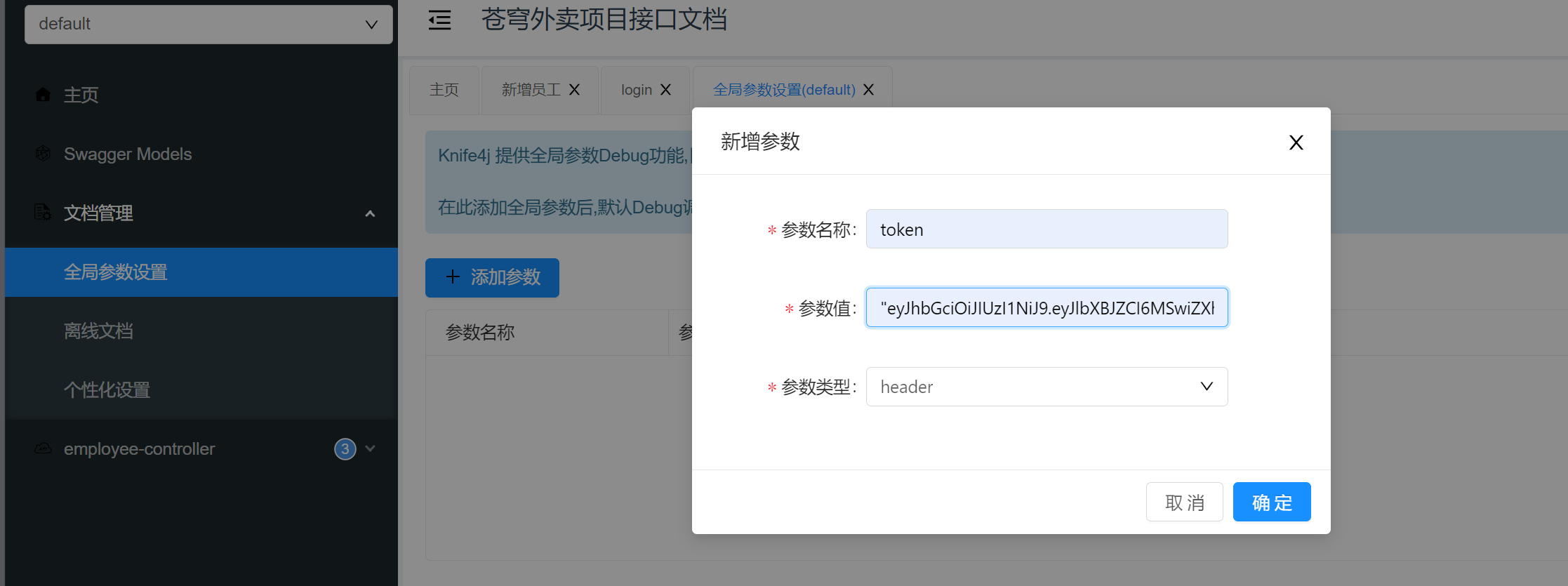This screenshot has width=1568, height=586.
Task: Click the 文档管理 document icon
Action: (43, 212)
